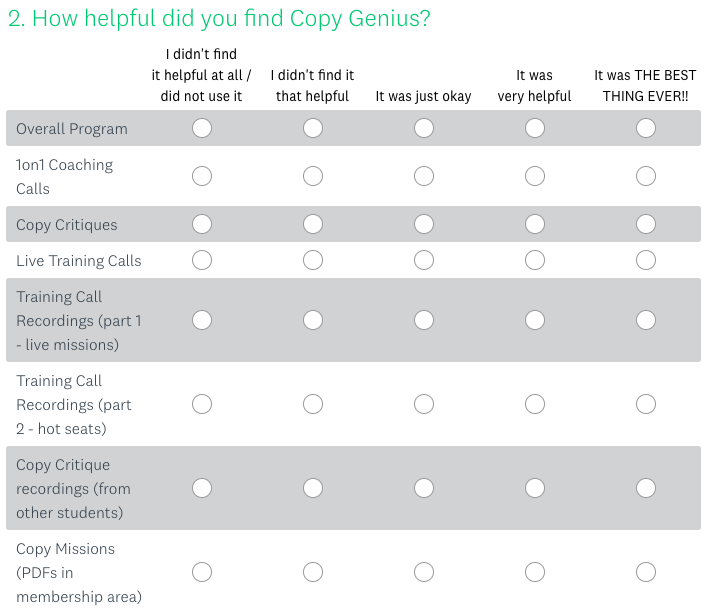Rate Copy Critique recordings from other students very helpful
Image resolution: width=706 pixels, height=611 pixels.
click(x=534, y=488)
